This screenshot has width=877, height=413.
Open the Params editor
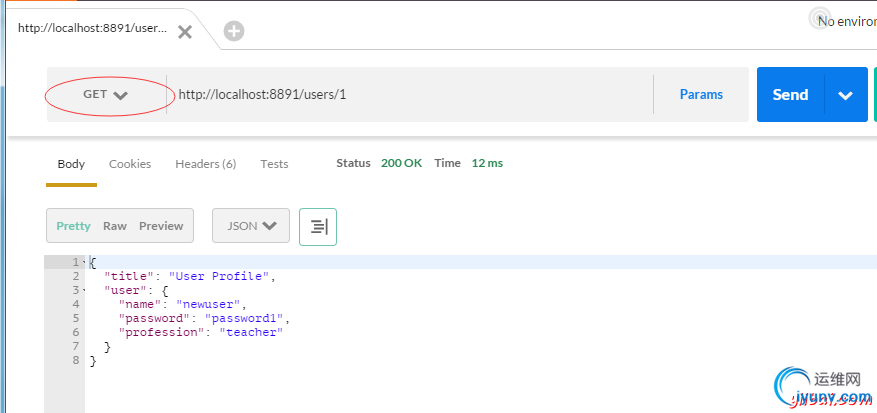[701, 95]
